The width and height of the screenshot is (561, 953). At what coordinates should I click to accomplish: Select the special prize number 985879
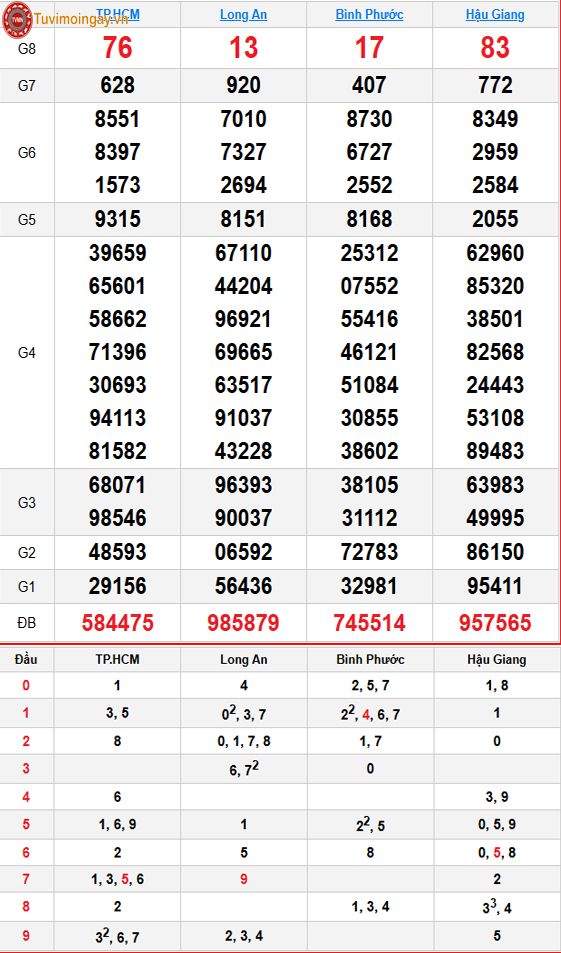pyautogui.click(x=243, y=622)
